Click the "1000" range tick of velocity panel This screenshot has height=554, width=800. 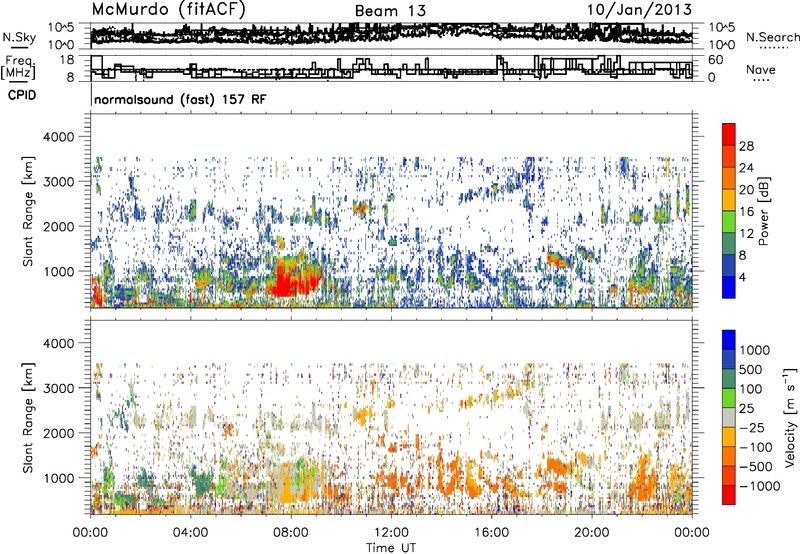61,478
